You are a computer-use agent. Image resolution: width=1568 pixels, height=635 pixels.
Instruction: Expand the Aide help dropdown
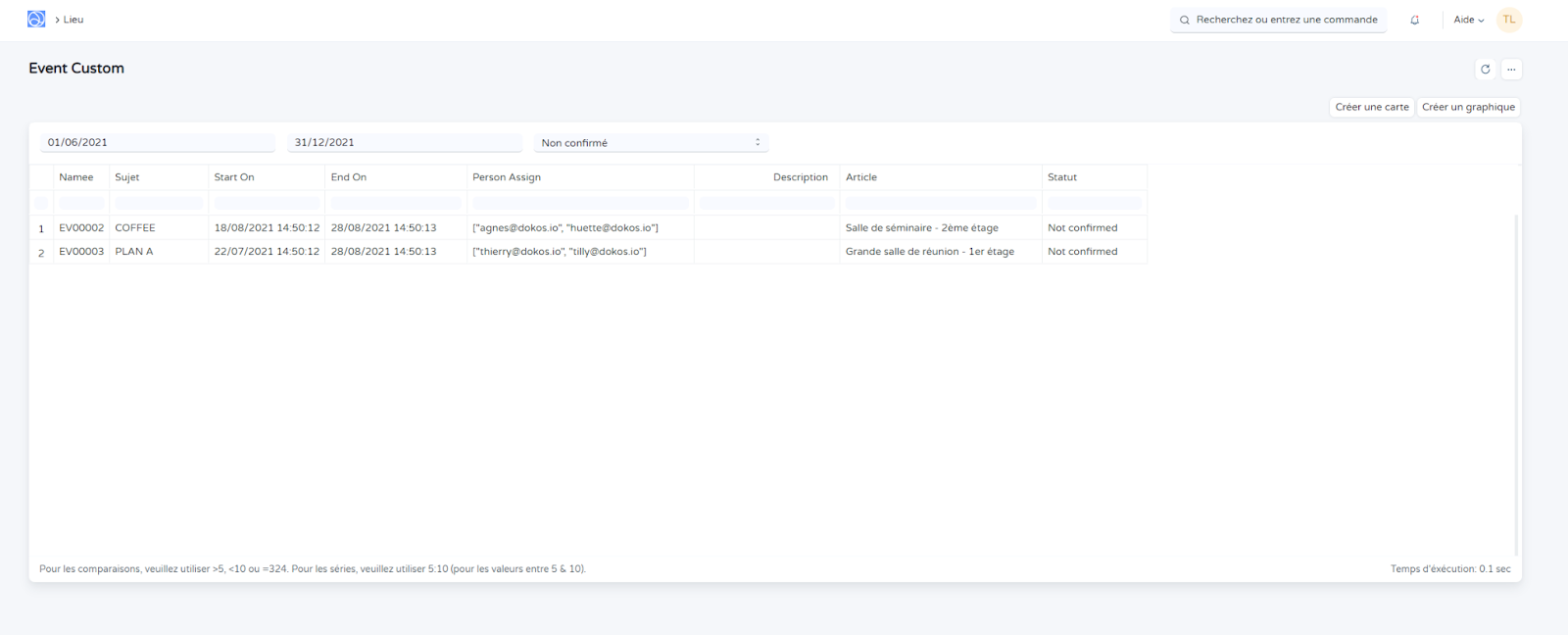[x=1468, y=20]
